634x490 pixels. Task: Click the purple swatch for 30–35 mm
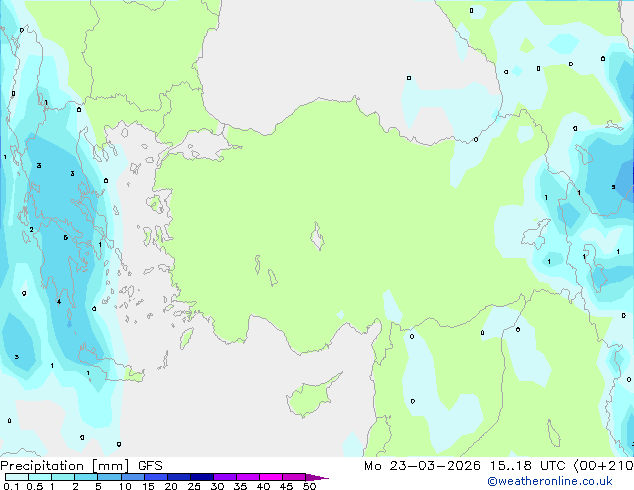coord(224,477)
